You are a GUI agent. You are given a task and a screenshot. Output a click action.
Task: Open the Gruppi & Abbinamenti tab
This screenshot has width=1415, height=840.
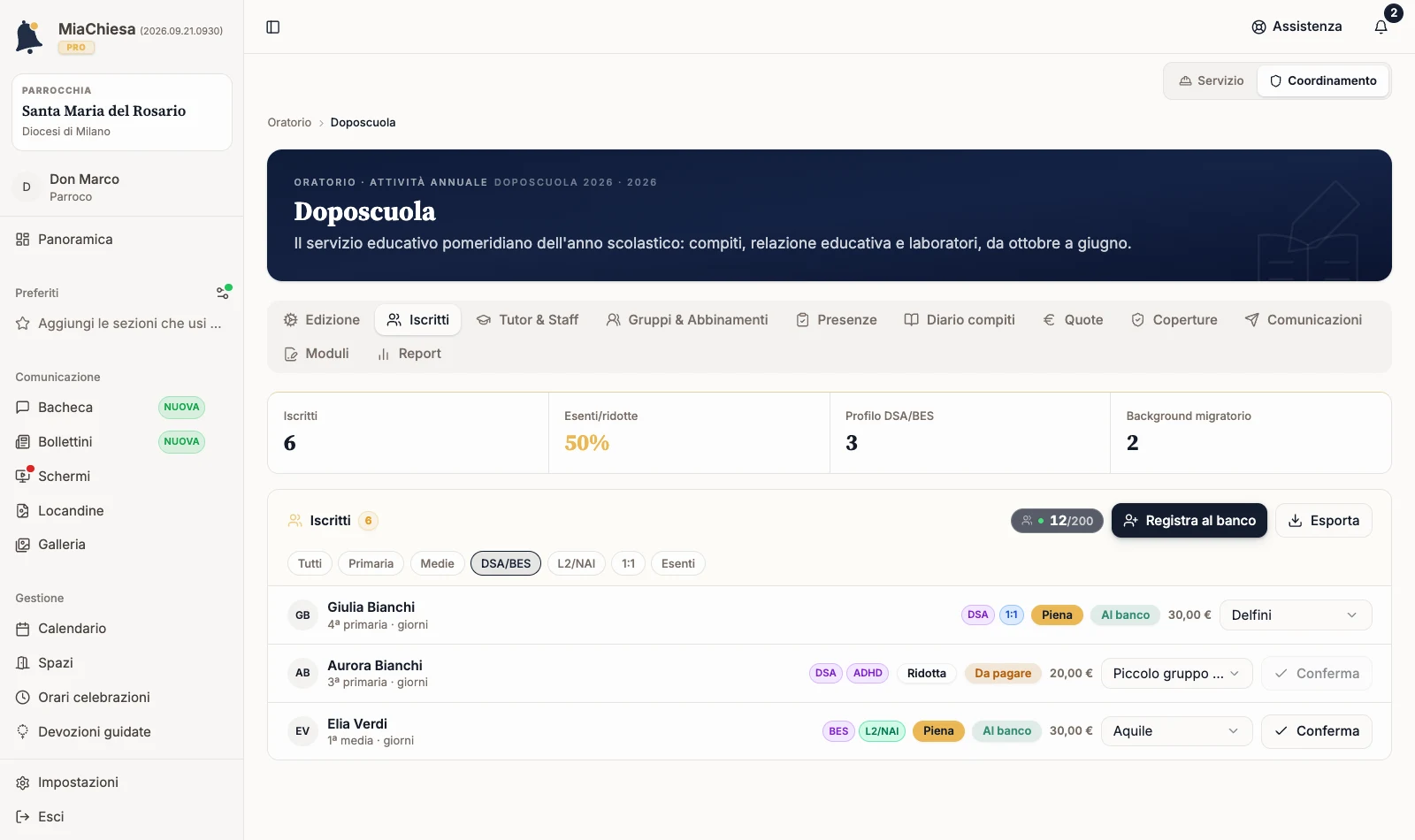[x=687, y=320]
